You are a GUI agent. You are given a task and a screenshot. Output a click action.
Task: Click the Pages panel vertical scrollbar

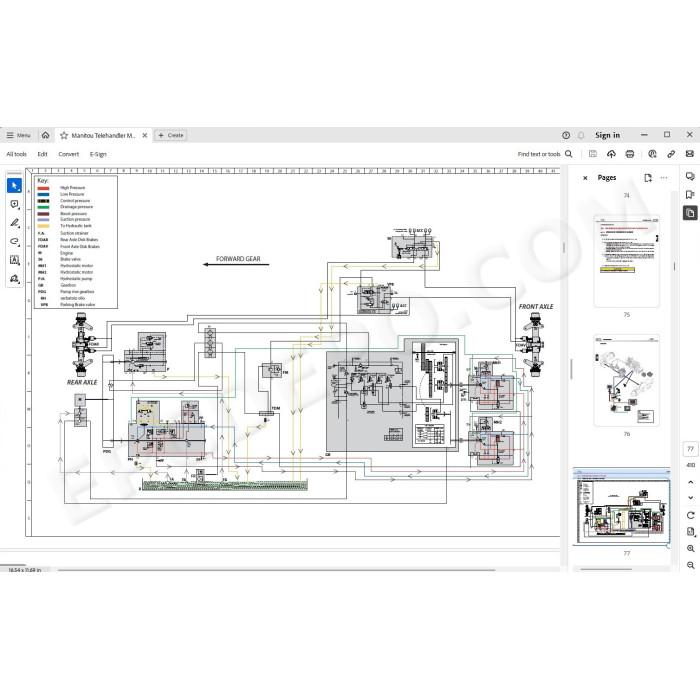[x=674, y=266]
